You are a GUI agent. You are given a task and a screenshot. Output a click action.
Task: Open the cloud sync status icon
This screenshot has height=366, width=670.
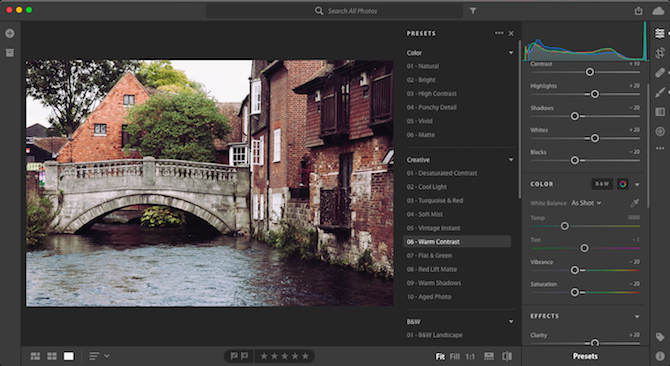[658, 11]
